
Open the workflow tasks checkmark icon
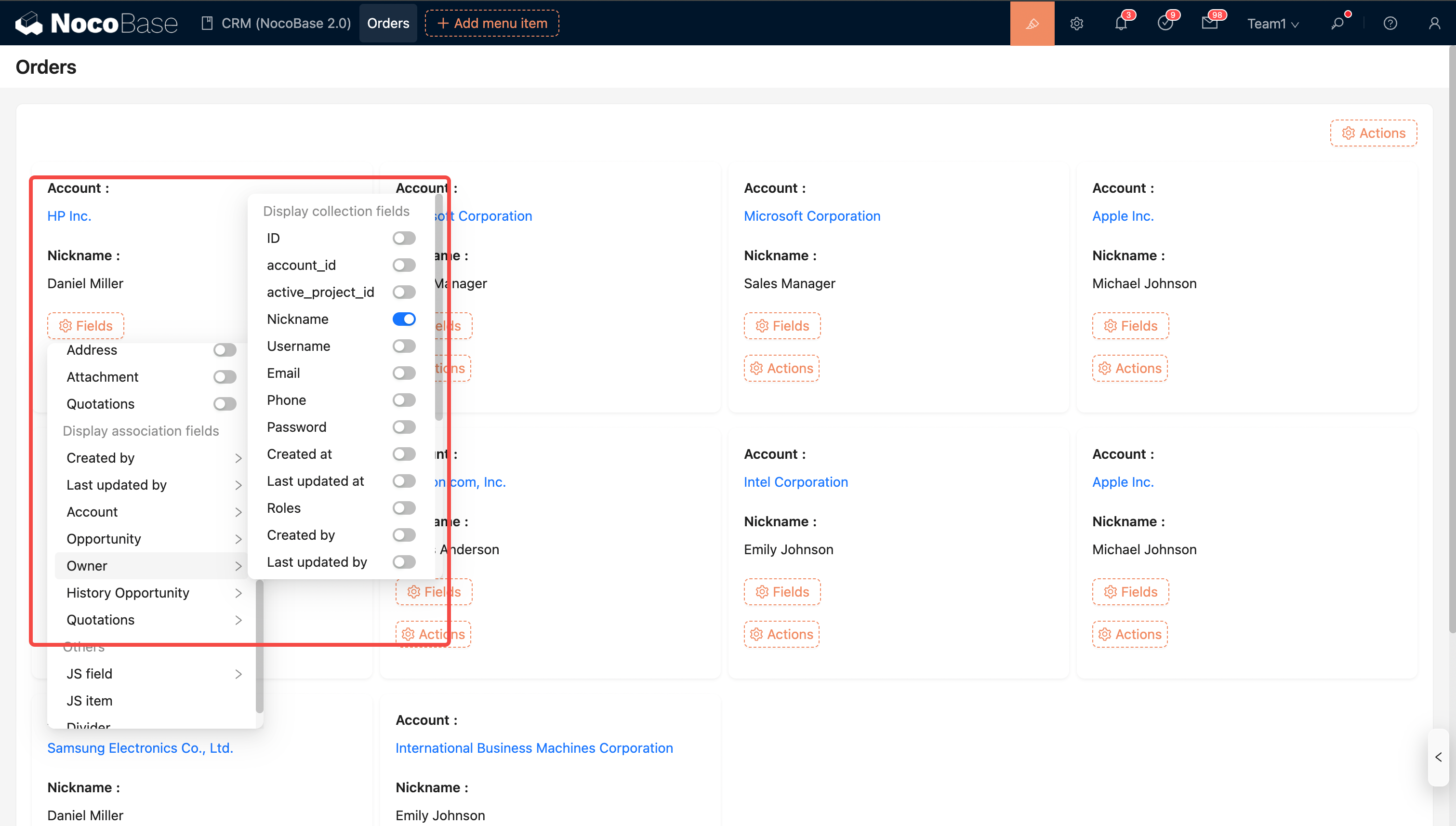[1165, 23]
